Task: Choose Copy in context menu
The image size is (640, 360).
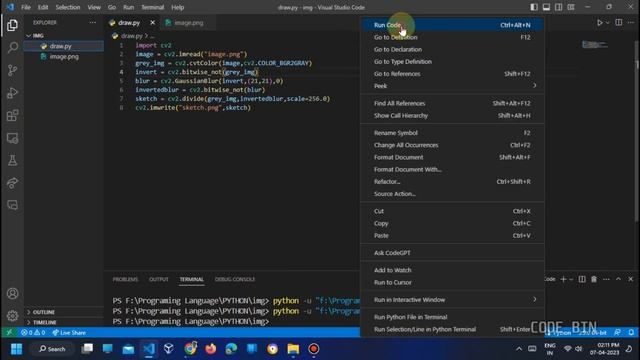Action: pyautogui.click(x=452, y=223)
